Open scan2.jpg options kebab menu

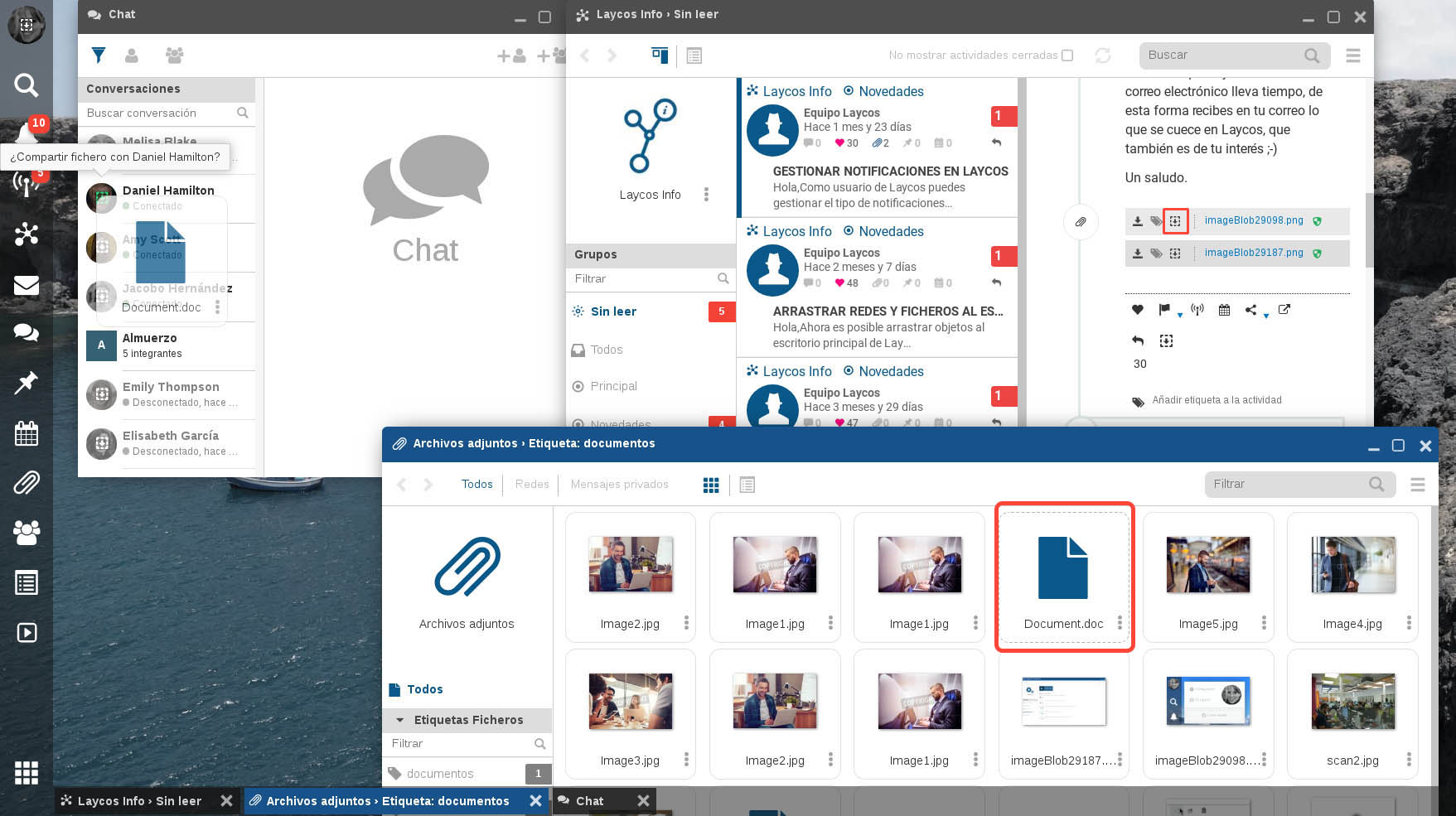[x=1409, y=760]
